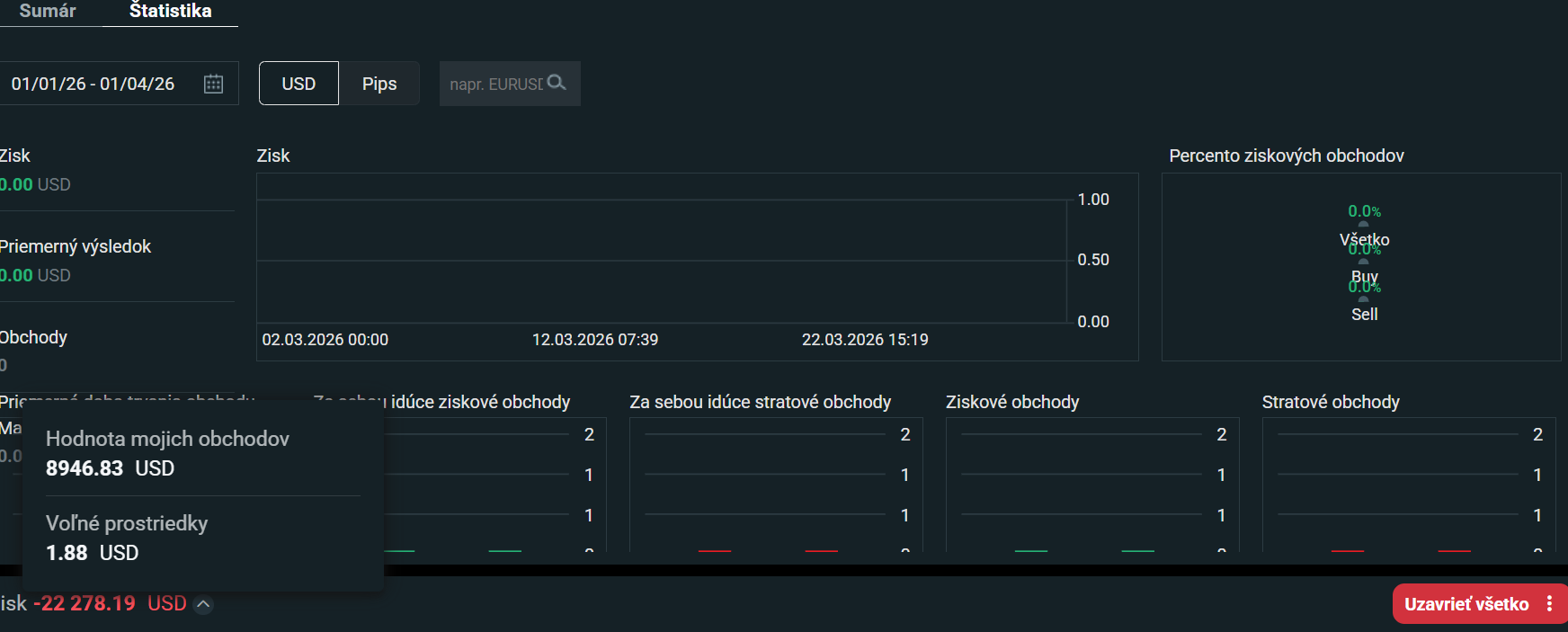The image size is (1568, 632).
Task: Select the Sell label in percentage chart
Action: (1364, 315)
